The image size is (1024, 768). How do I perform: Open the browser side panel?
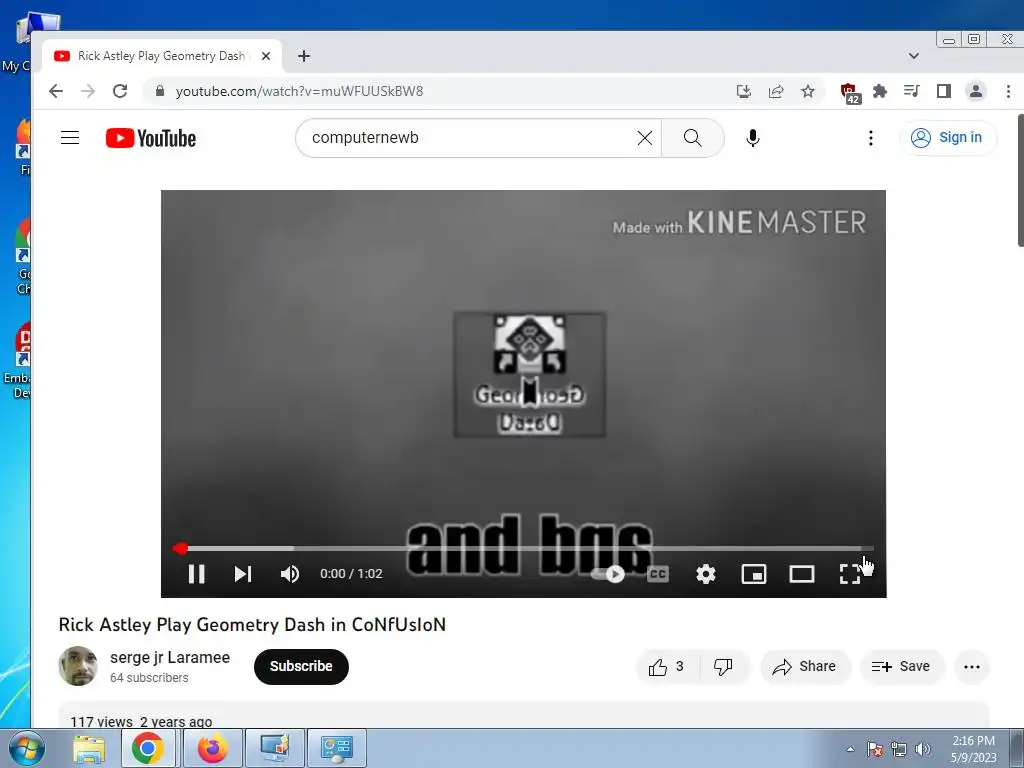944,91
